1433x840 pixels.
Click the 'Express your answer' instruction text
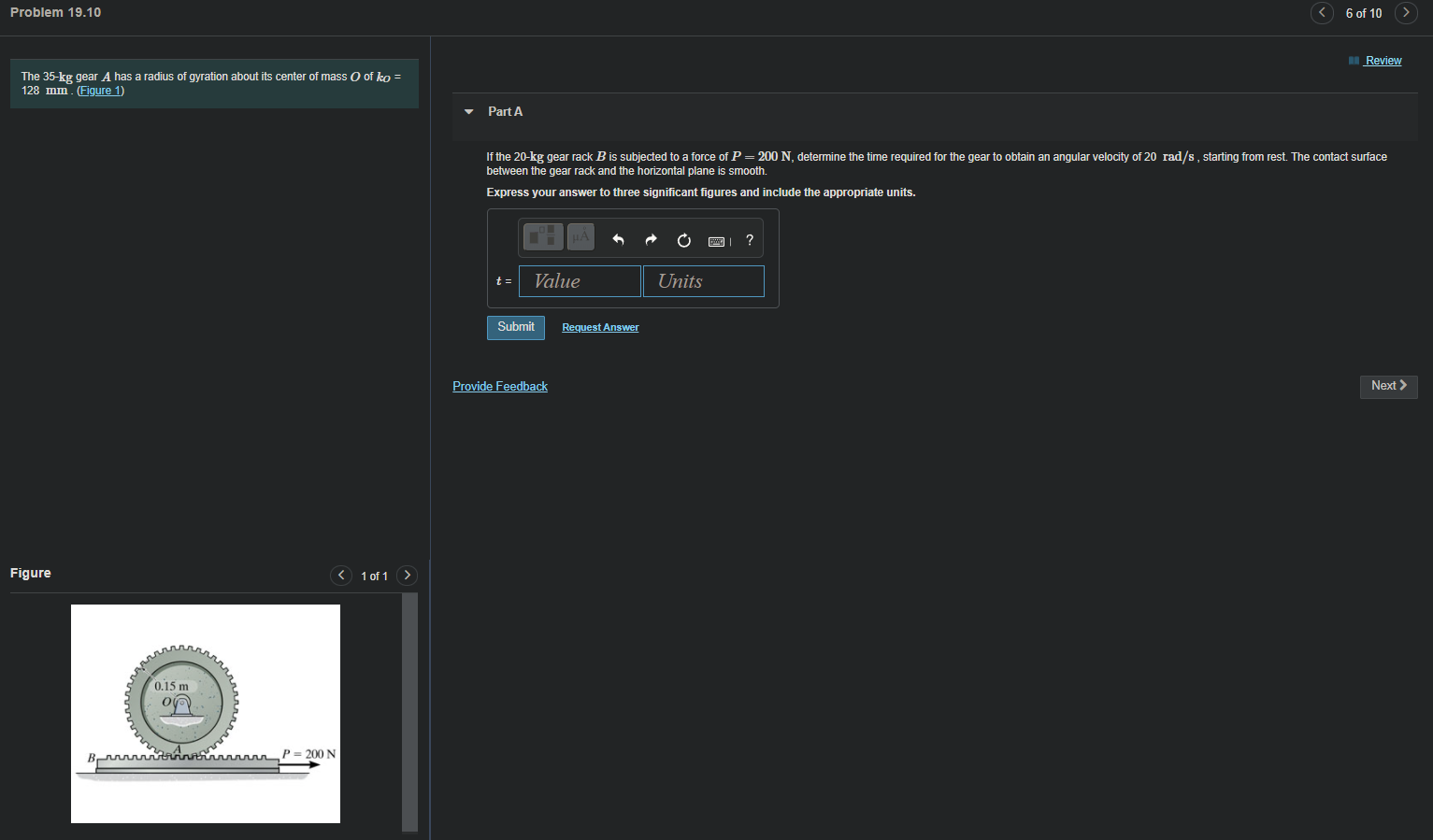point(701,192)
